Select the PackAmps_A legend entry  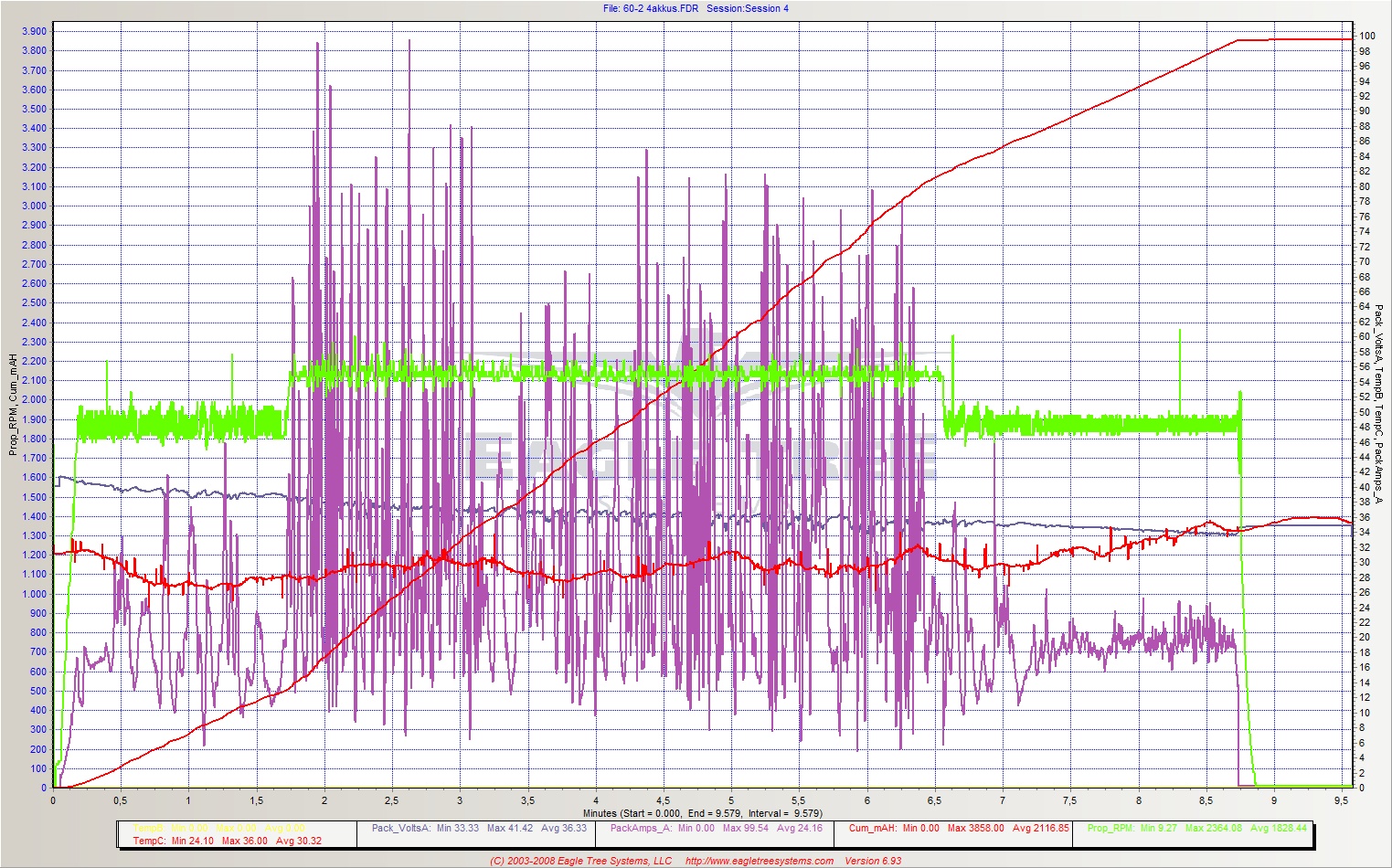(x=716, y=829)
